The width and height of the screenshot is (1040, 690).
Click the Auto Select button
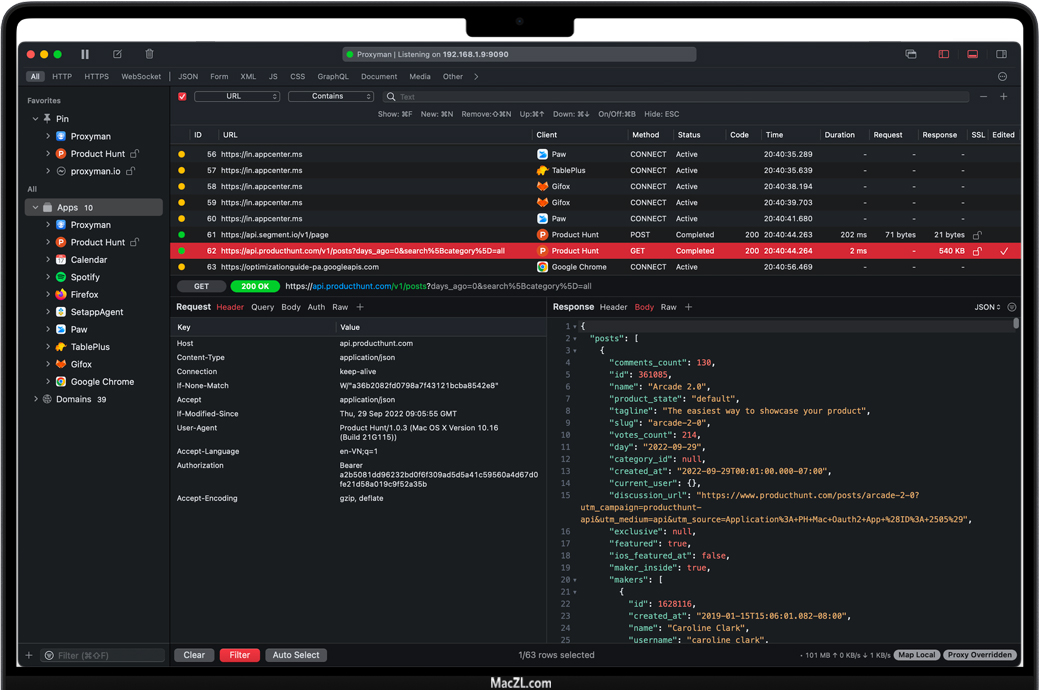coord(296,655)
